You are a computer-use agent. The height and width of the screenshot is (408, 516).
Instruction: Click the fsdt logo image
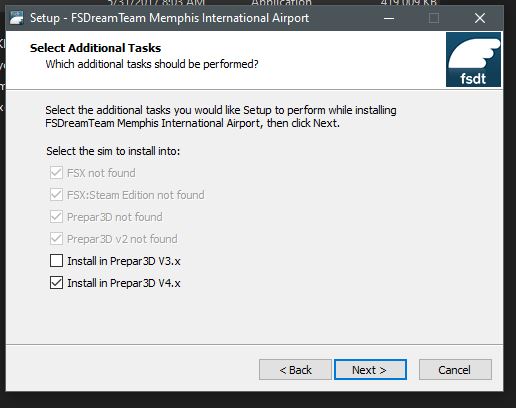[473, 60]
